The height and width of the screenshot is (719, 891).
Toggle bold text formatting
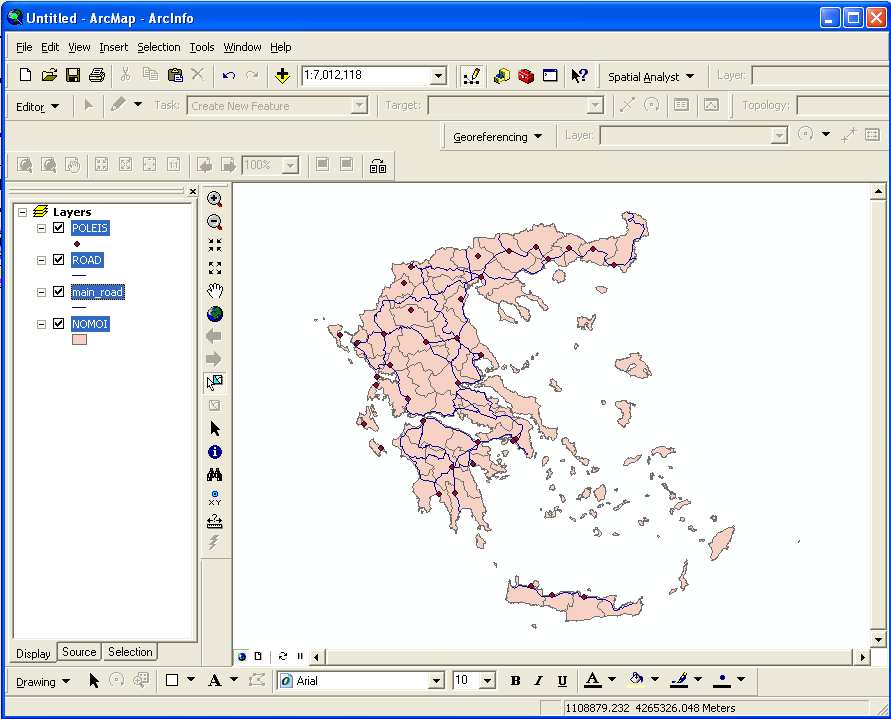click(515, 680)
